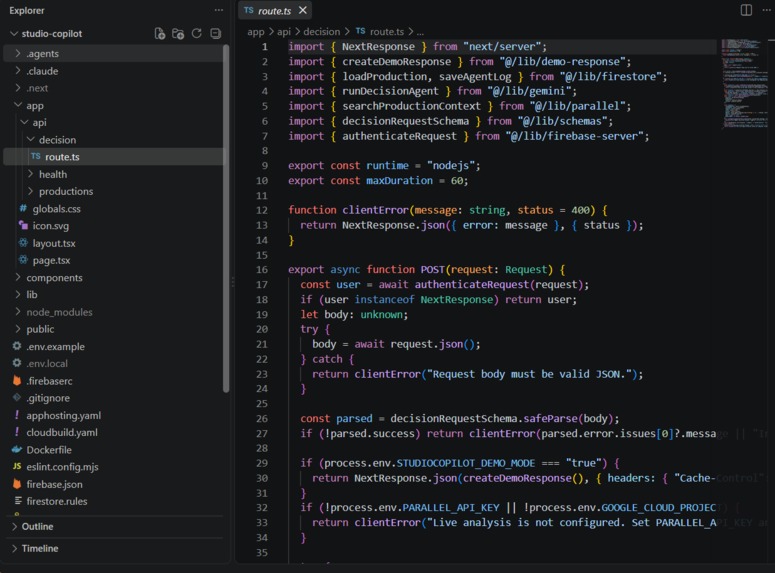Click the New File icon in Explorer header
The image size is (775, 573).
coord(159,34)
